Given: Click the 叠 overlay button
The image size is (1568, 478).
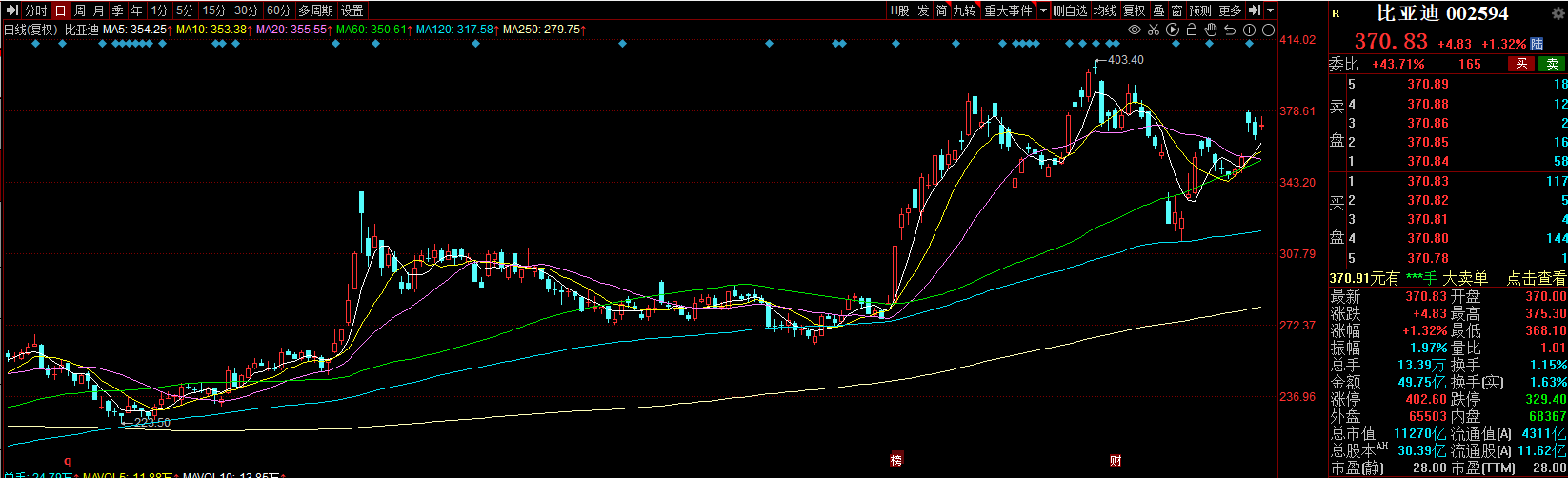Looking at the screenshot, I should [x=1158, y=10].
